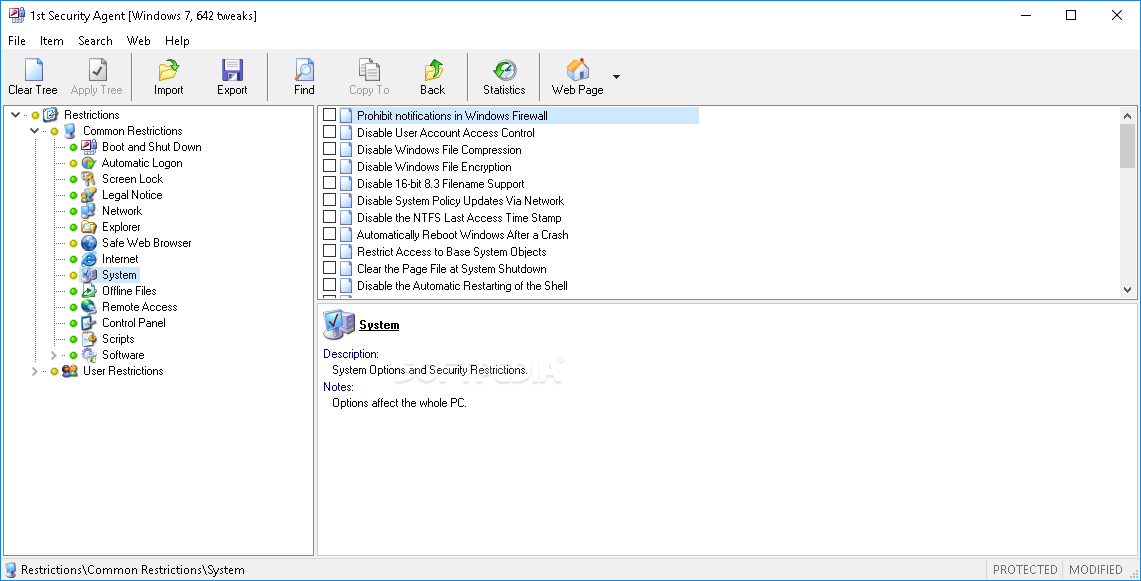Check Disable System Policy Updates Via Network

[x=330, y=200]
